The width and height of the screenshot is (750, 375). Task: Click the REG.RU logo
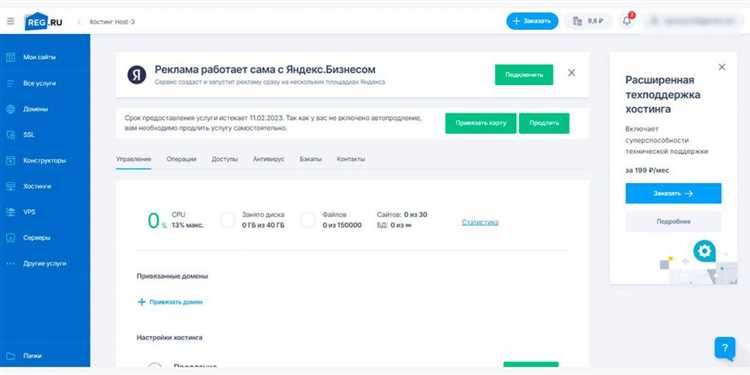(44, 22)
